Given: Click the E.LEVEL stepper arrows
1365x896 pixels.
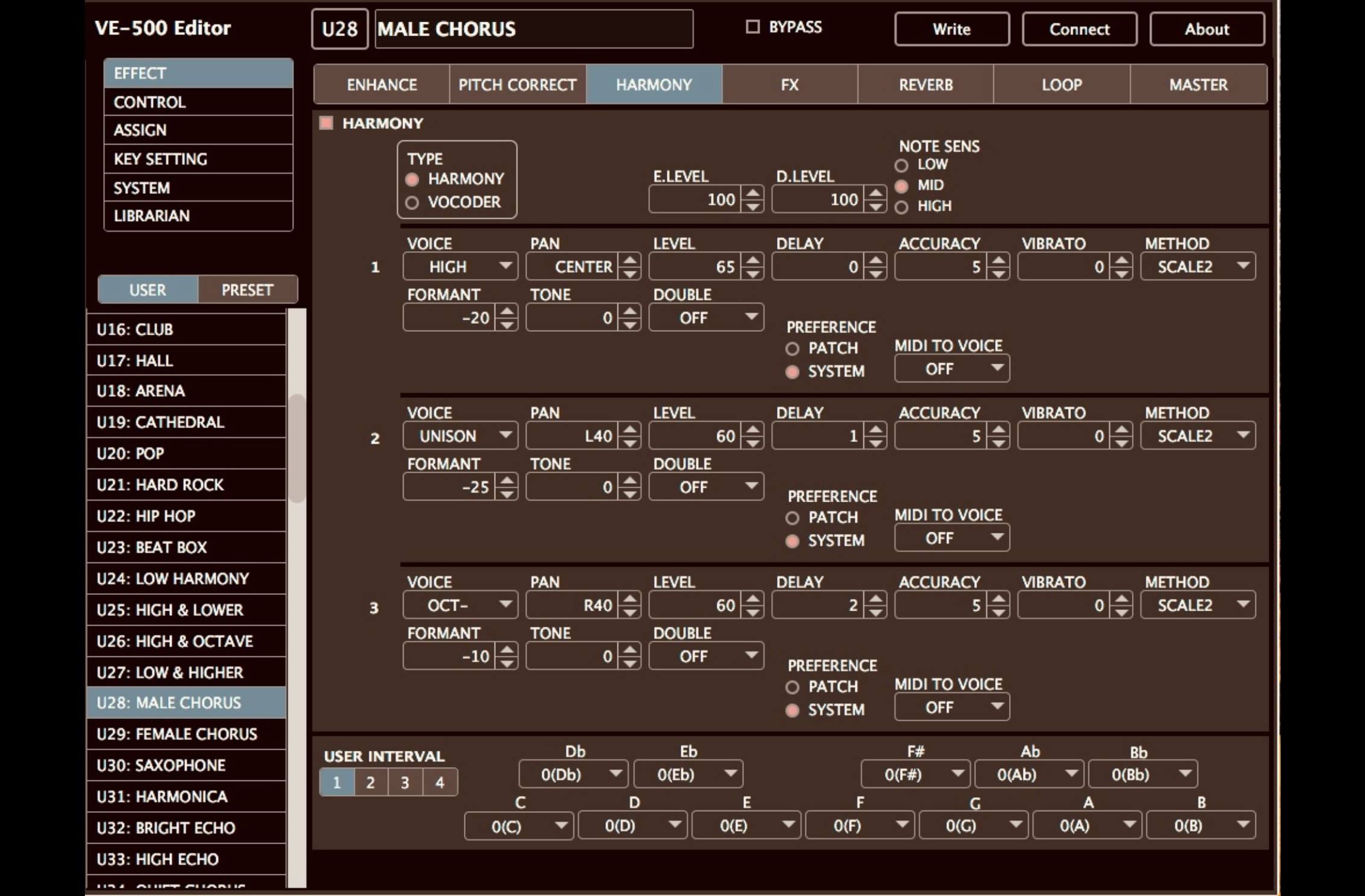Looking at the screenshot, I should pos(752,199).
